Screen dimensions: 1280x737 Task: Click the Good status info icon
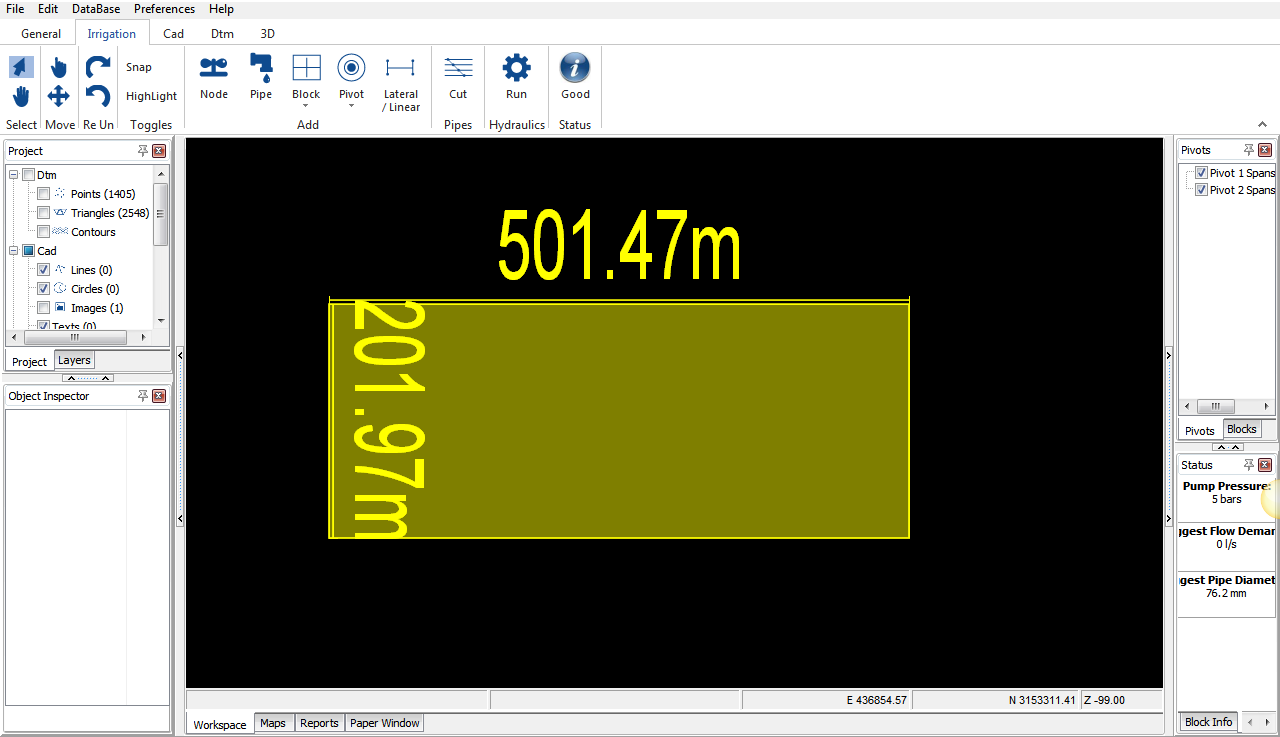pyautogui.click(x=575, y=68)
